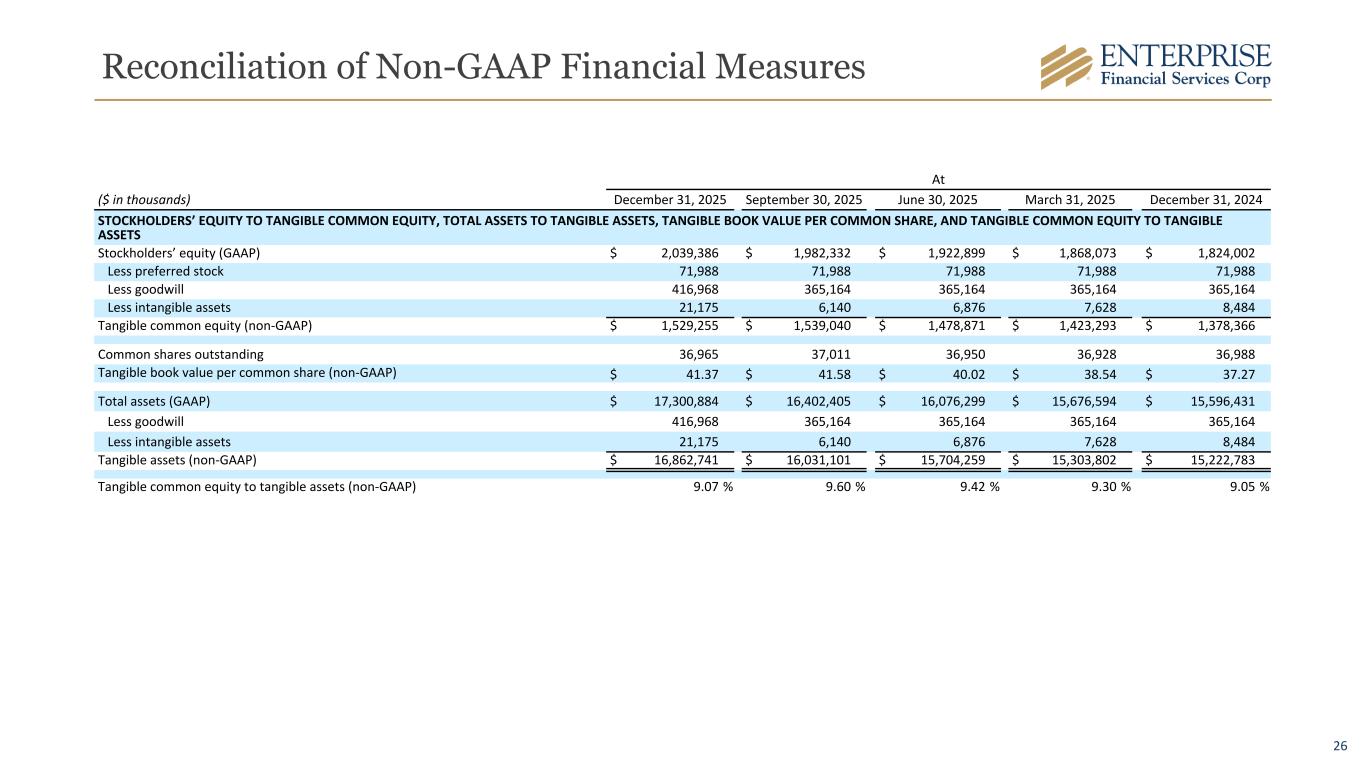
Task: Select the Stockholders' equity (GAAP) row label
Action: coord(178,253)
